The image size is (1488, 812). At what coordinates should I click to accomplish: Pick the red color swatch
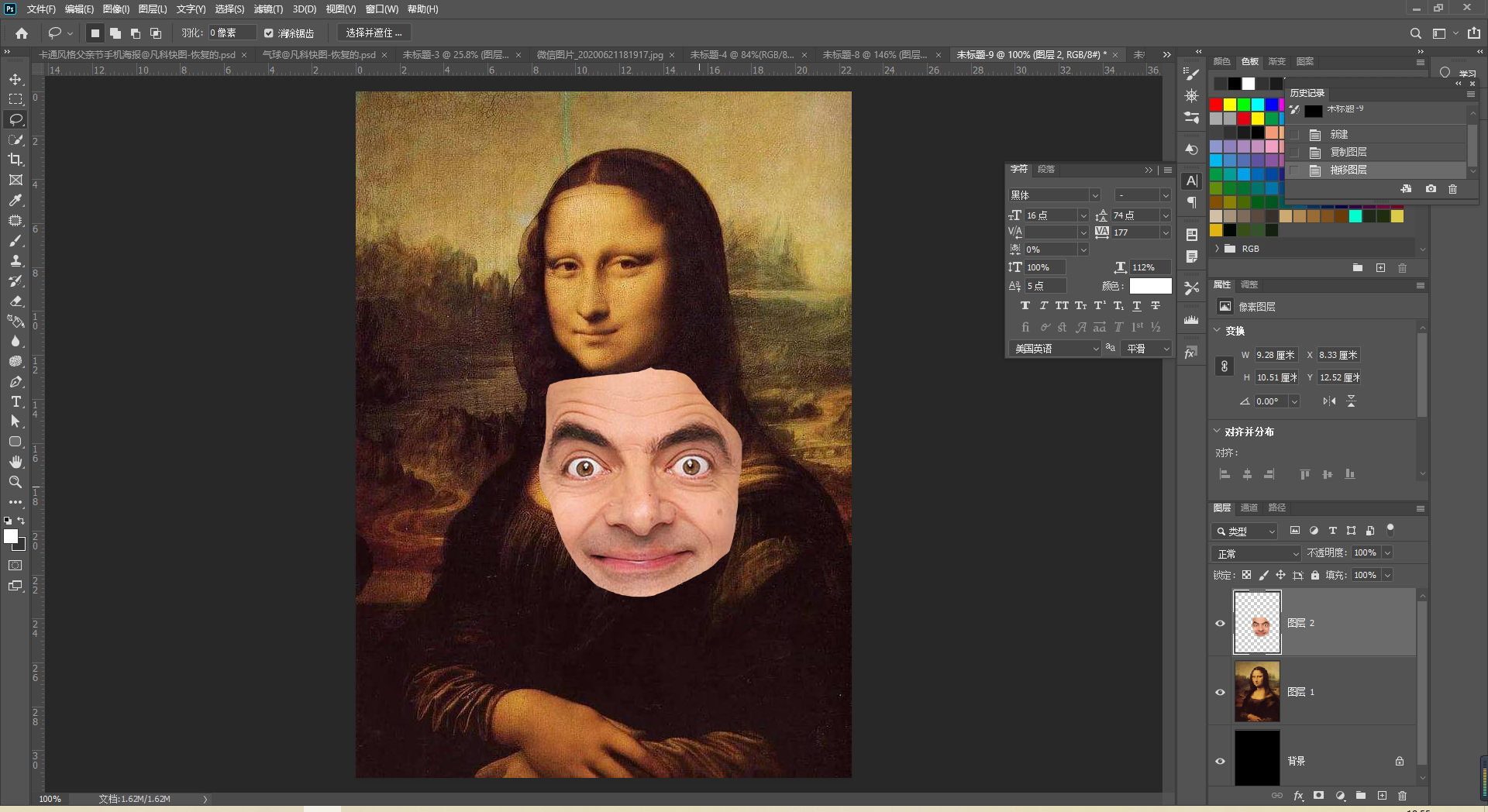(x=1216, y=105)
